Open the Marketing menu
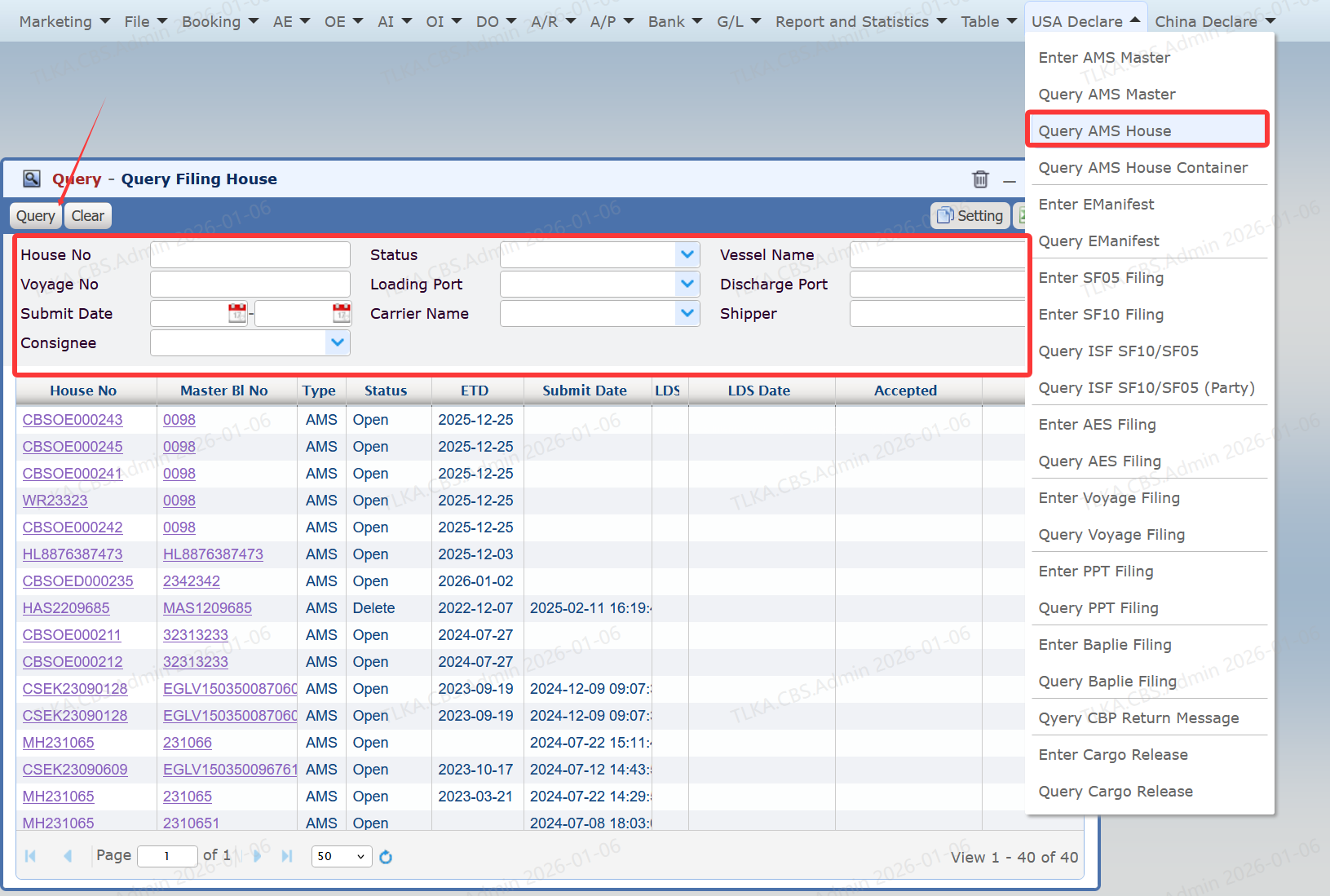The width and height of the screenshot is (1330, 896). click(x=64, y=22)
